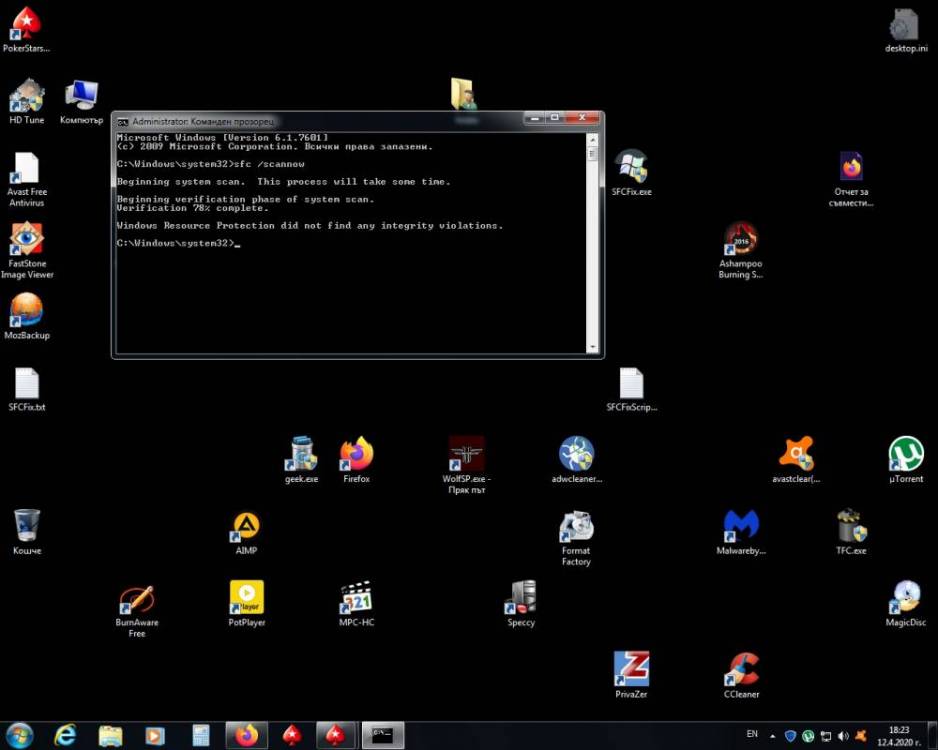
Task: Switch to second PokerStars taskbar button
Action: [x=336, y=735]
